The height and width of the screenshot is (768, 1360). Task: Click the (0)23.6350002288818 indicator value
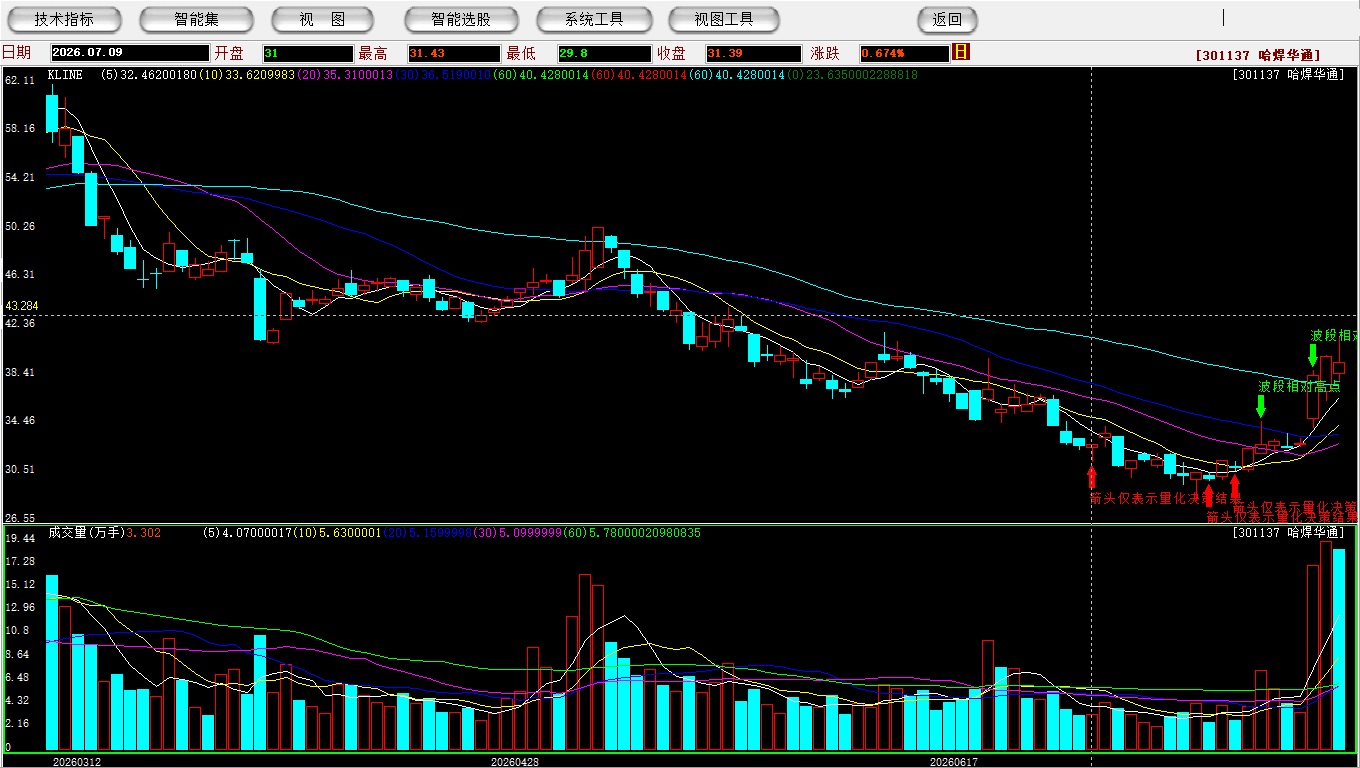click(x=852, y=75)
